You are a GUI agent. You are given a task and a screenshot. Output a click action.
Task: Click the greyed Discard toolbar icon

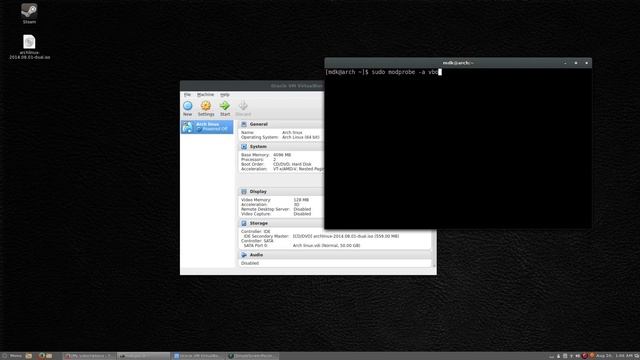(243, 108)
